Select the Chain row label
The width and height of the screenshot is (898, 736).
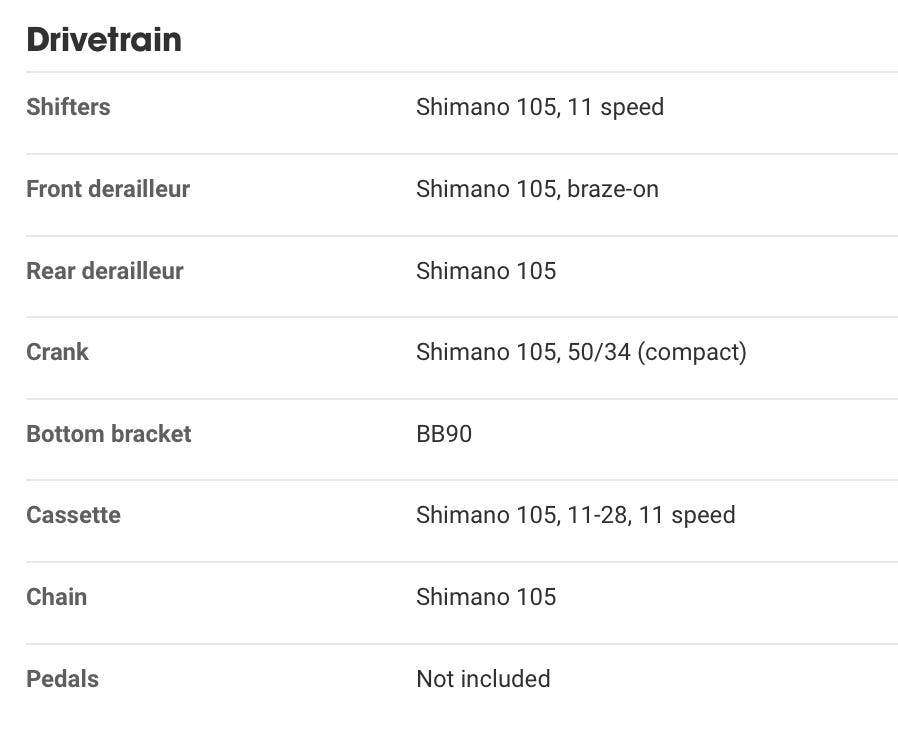coord(56,597)
